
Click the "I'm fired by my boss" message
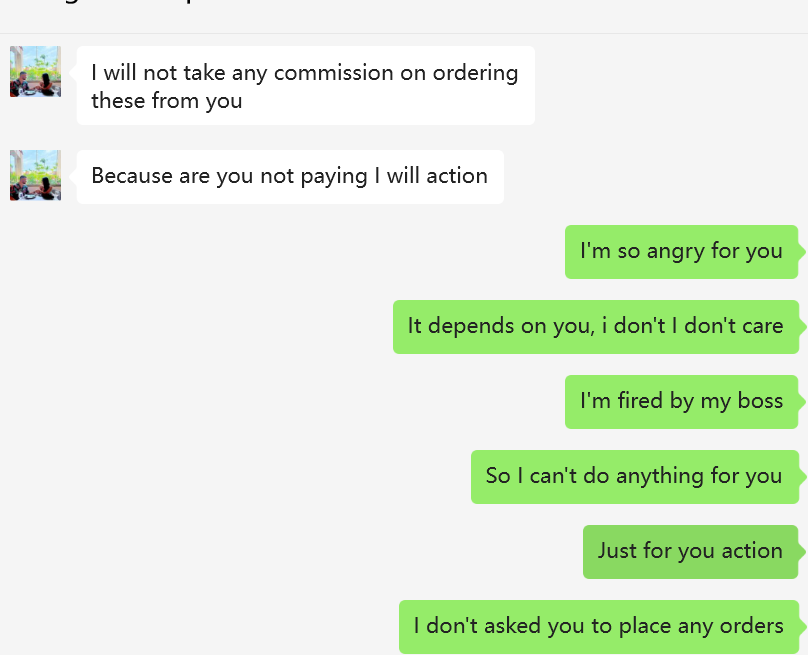point(681,401)
